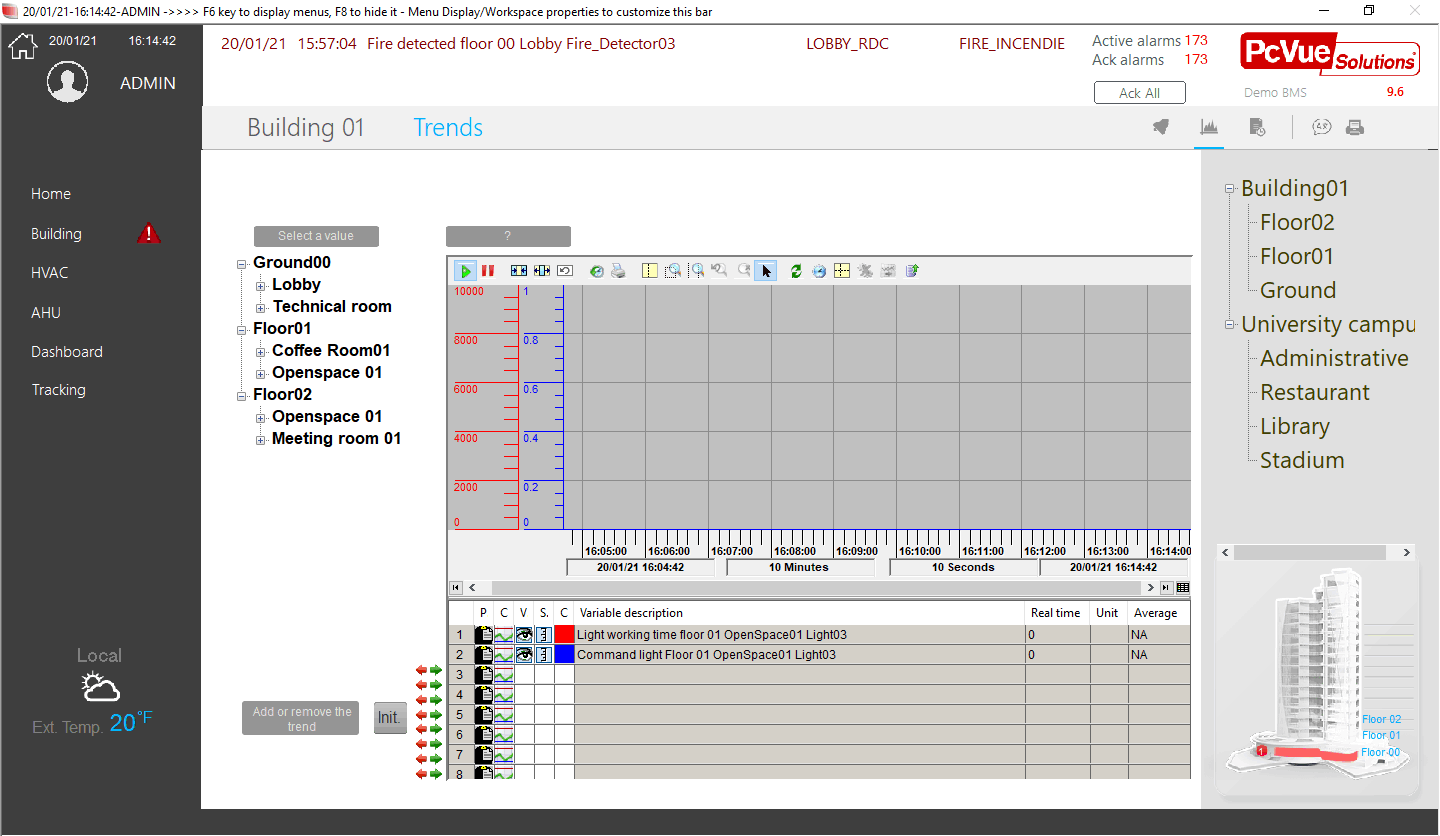Toggle eye visibility for Light working time row

[524, 635]
